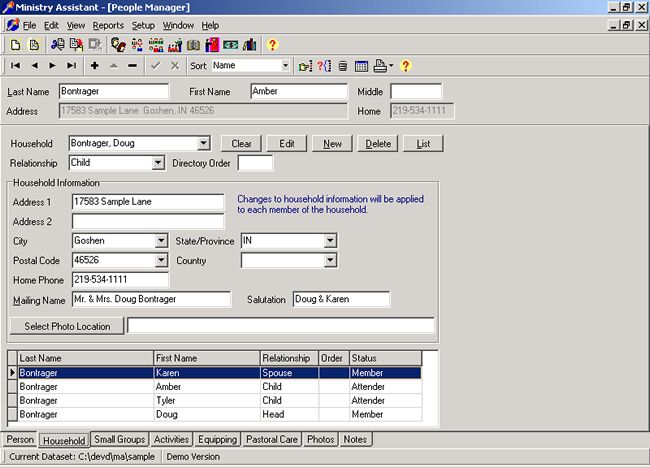The width and height of the screenshot is (650, 468).
Task: Add new record with plus icon
Action: click(95, 65)
